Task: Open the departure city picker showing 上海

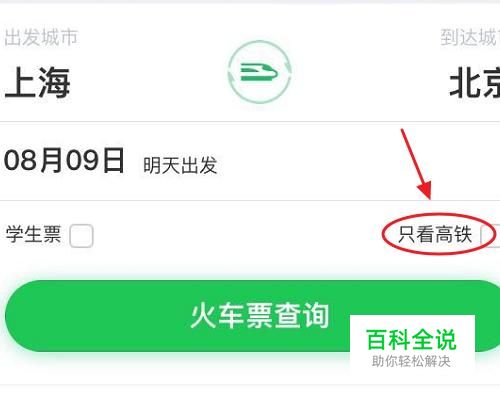Action: (37, 82)
